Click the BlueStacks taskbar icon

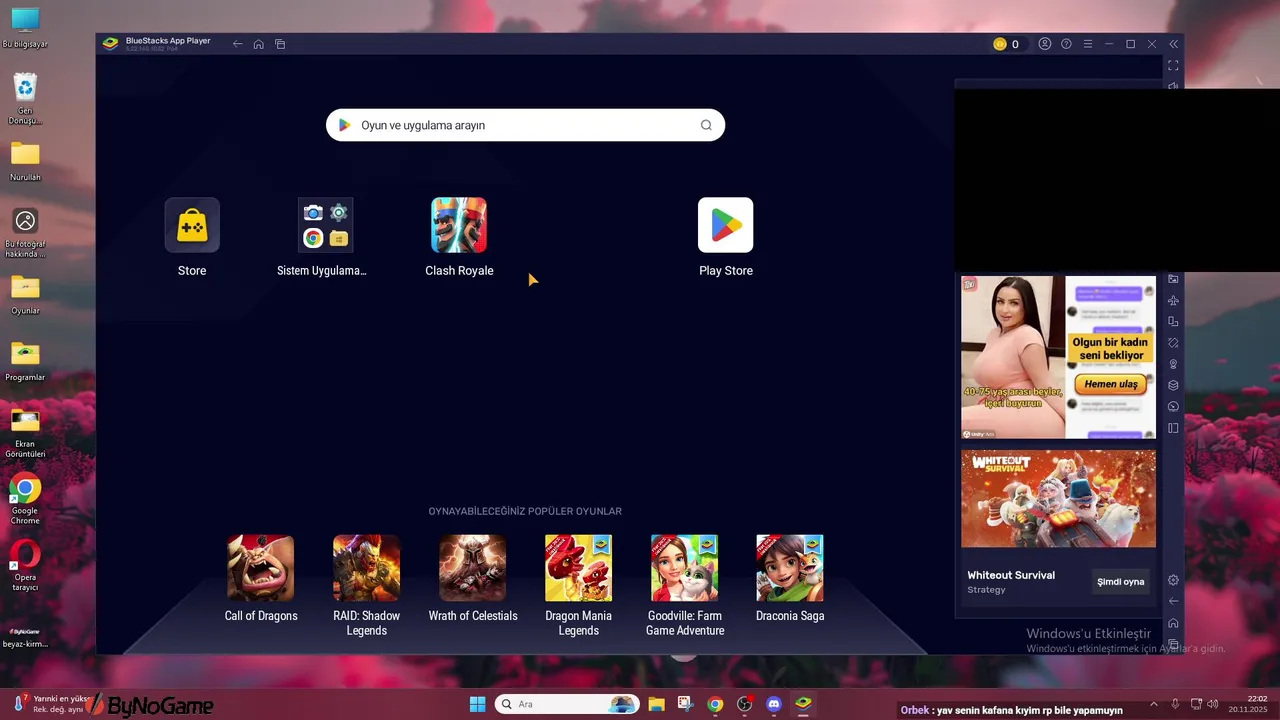click(x=802, y=704)
